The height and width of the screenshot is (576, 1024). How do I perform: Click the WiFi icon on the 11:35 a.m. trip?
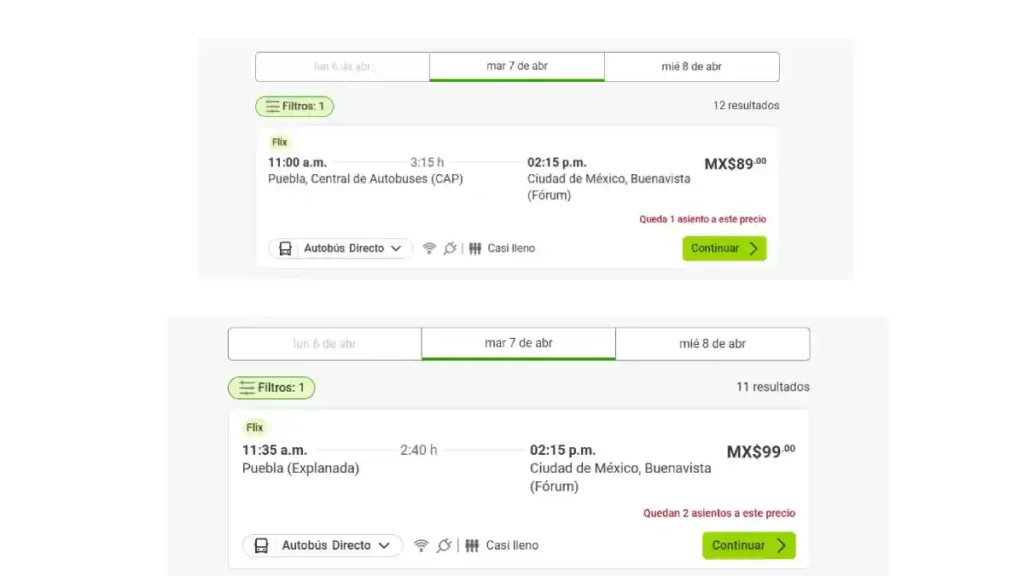pos(421,545)
